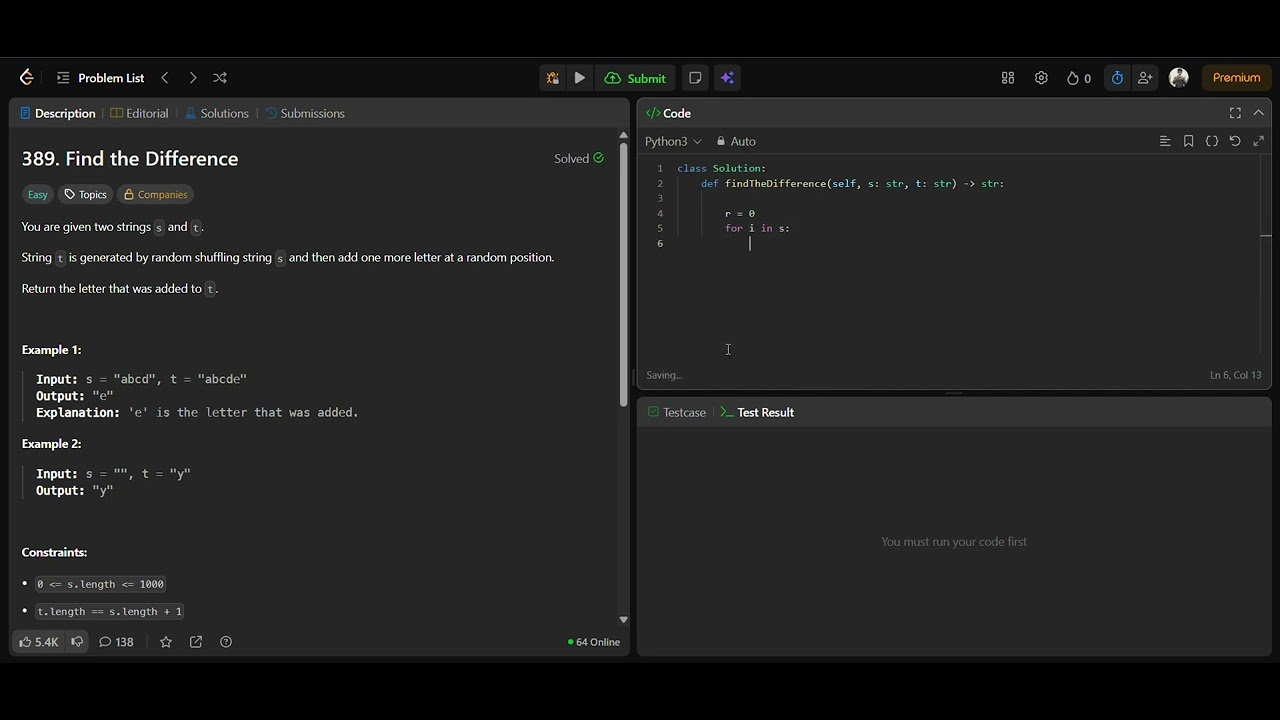Dislike the problem thumbs down

coord(77,642)
